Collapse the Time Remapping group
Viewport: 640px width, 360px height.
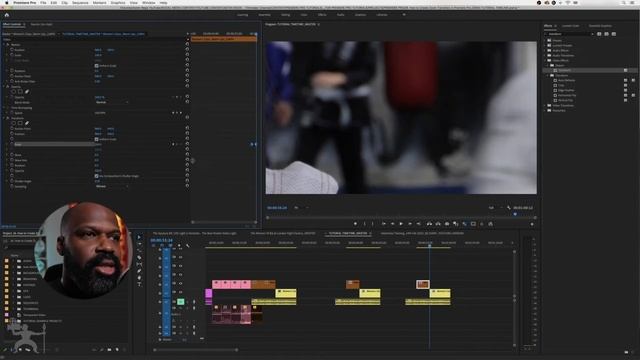coord(4,108)
